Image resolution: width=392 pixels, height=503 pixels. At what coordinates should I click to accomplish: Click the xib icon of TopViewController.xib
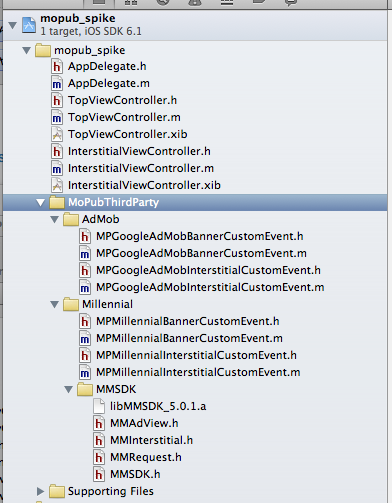[57, 134]
